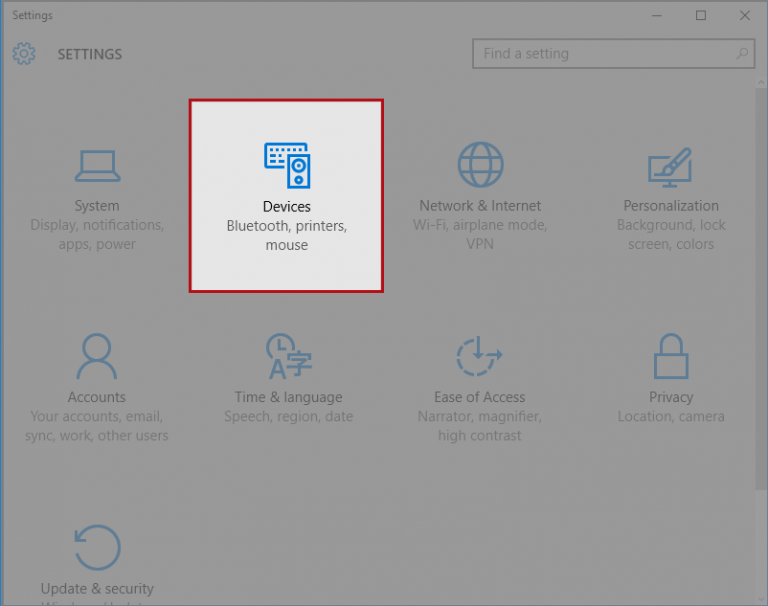Open the Update & security refresh icon
The width and height of the screenshot is (768, 606).
97,547
